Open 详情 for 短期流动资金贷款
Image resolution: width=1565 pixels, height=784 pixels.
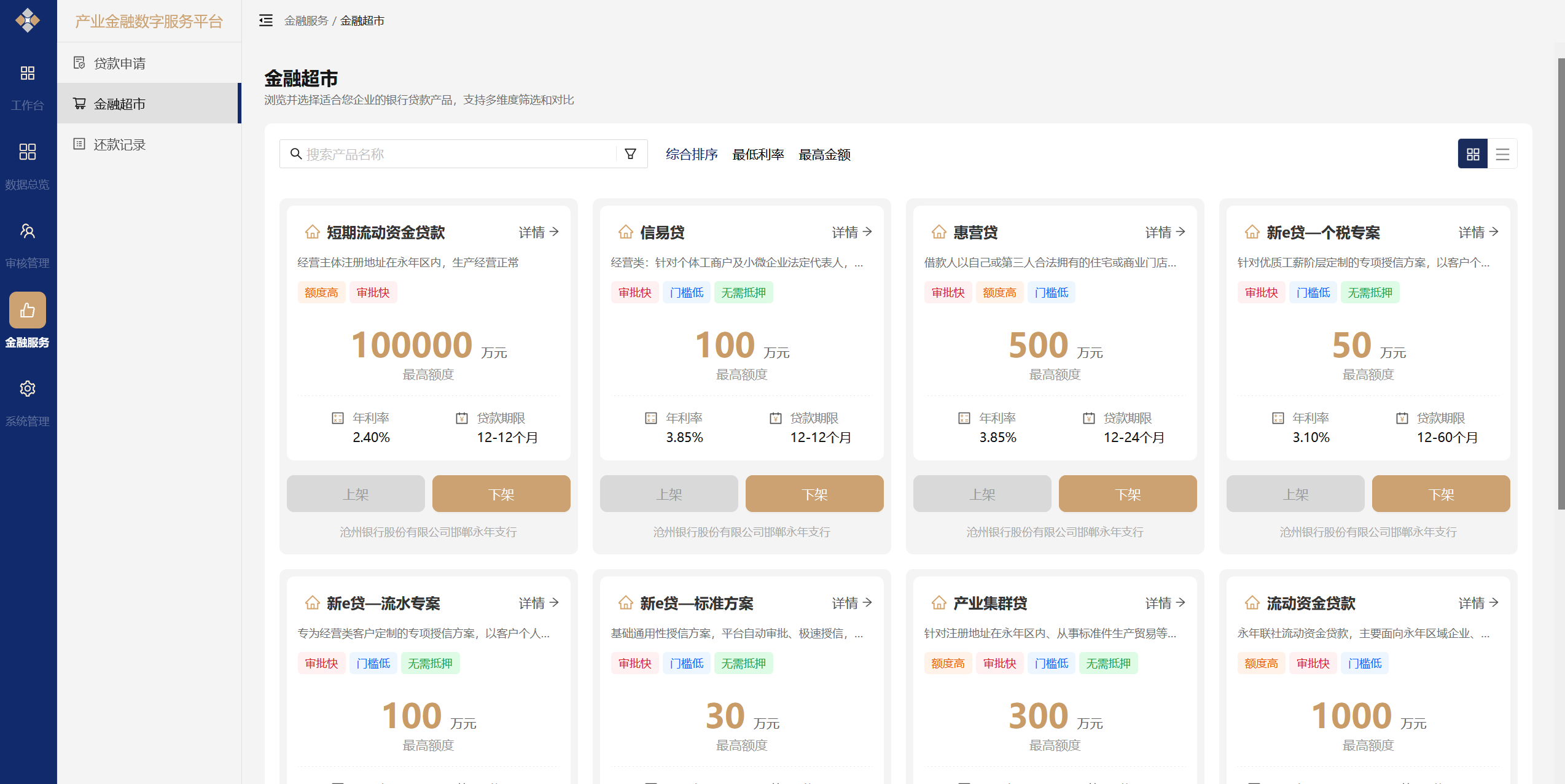tap(539, 232)
